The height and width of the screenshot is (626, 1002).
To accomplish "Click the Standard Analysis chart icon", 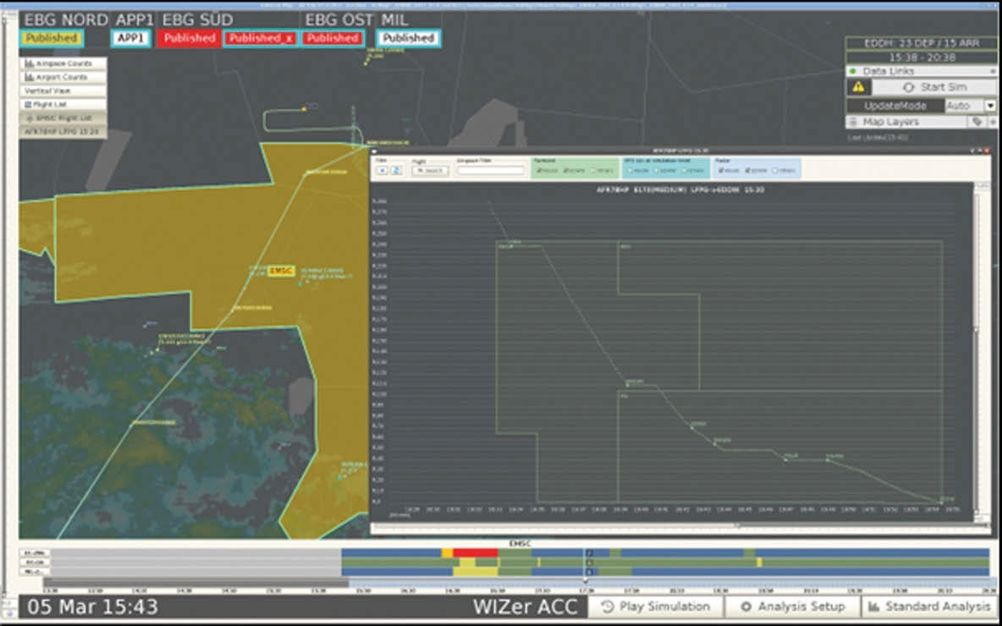I will point(874,606).
